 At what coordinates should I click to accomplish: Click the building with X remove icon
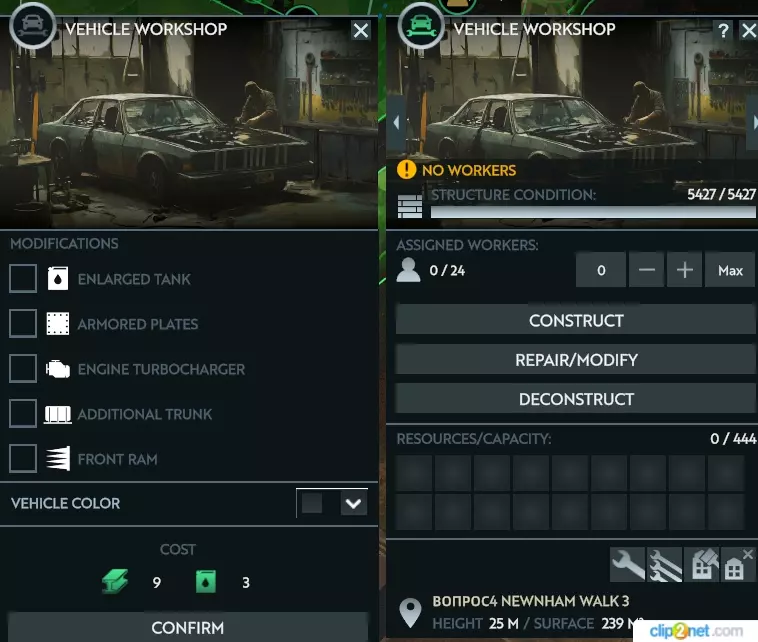point(738,565)
